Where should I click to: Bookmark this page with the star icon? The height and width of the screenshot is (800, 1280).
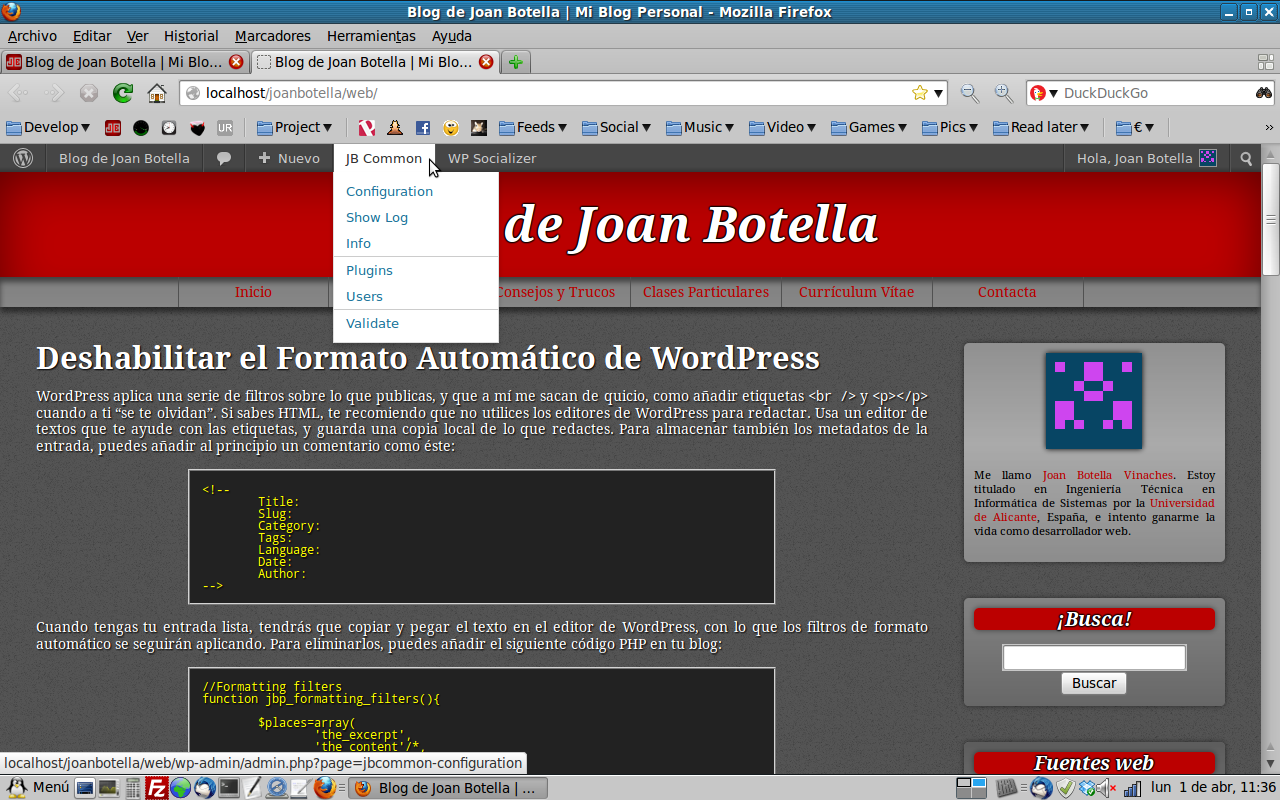[x=920, y=93]
